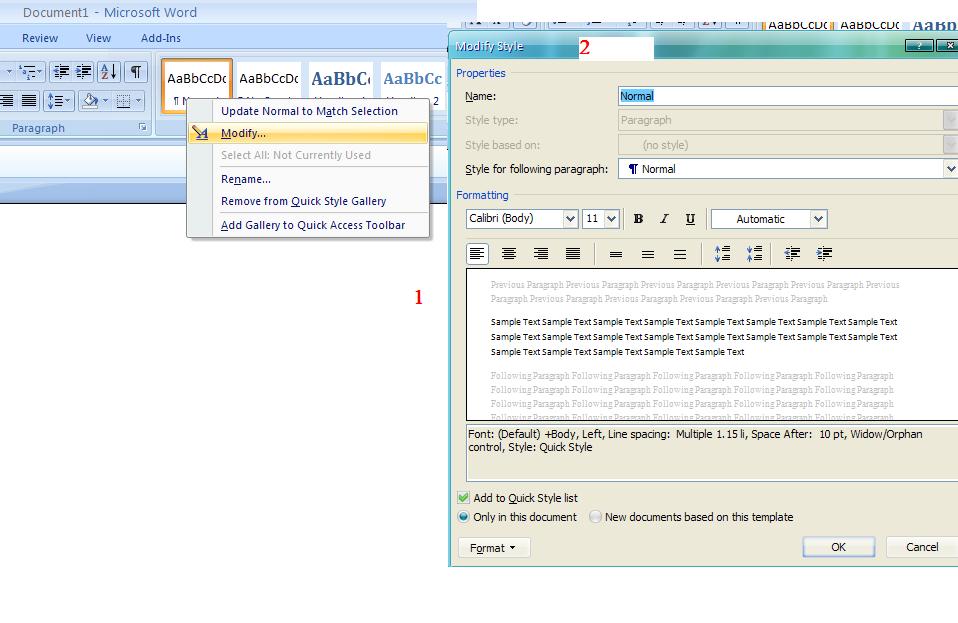Select 'New documents based on this template'

(596, 517)
